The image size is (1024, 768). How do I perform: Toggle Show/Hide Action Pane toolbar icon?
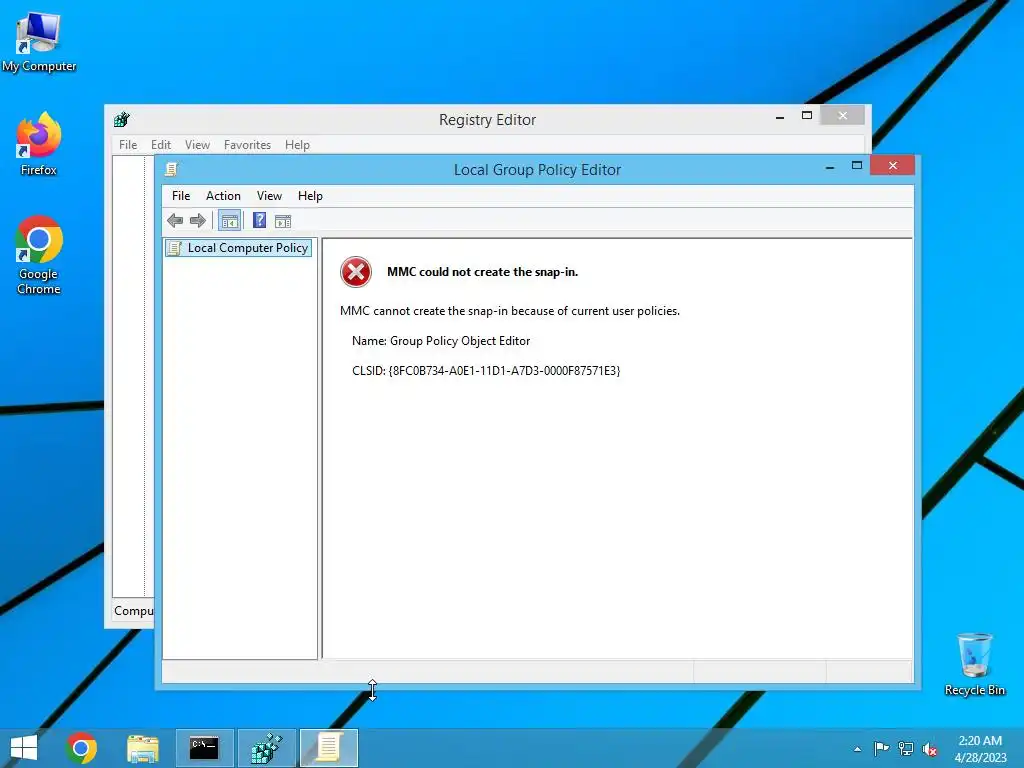283,221
